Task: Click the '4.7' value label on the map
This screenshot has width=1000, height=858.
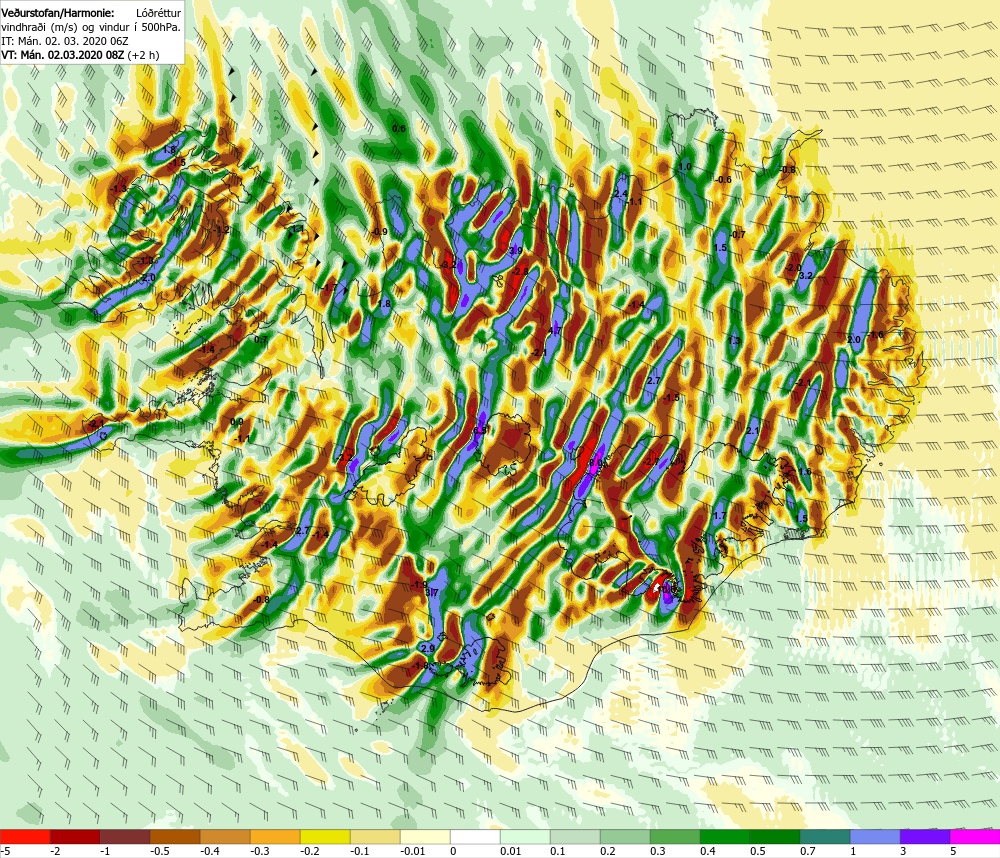Action: (x=555, y=331)
